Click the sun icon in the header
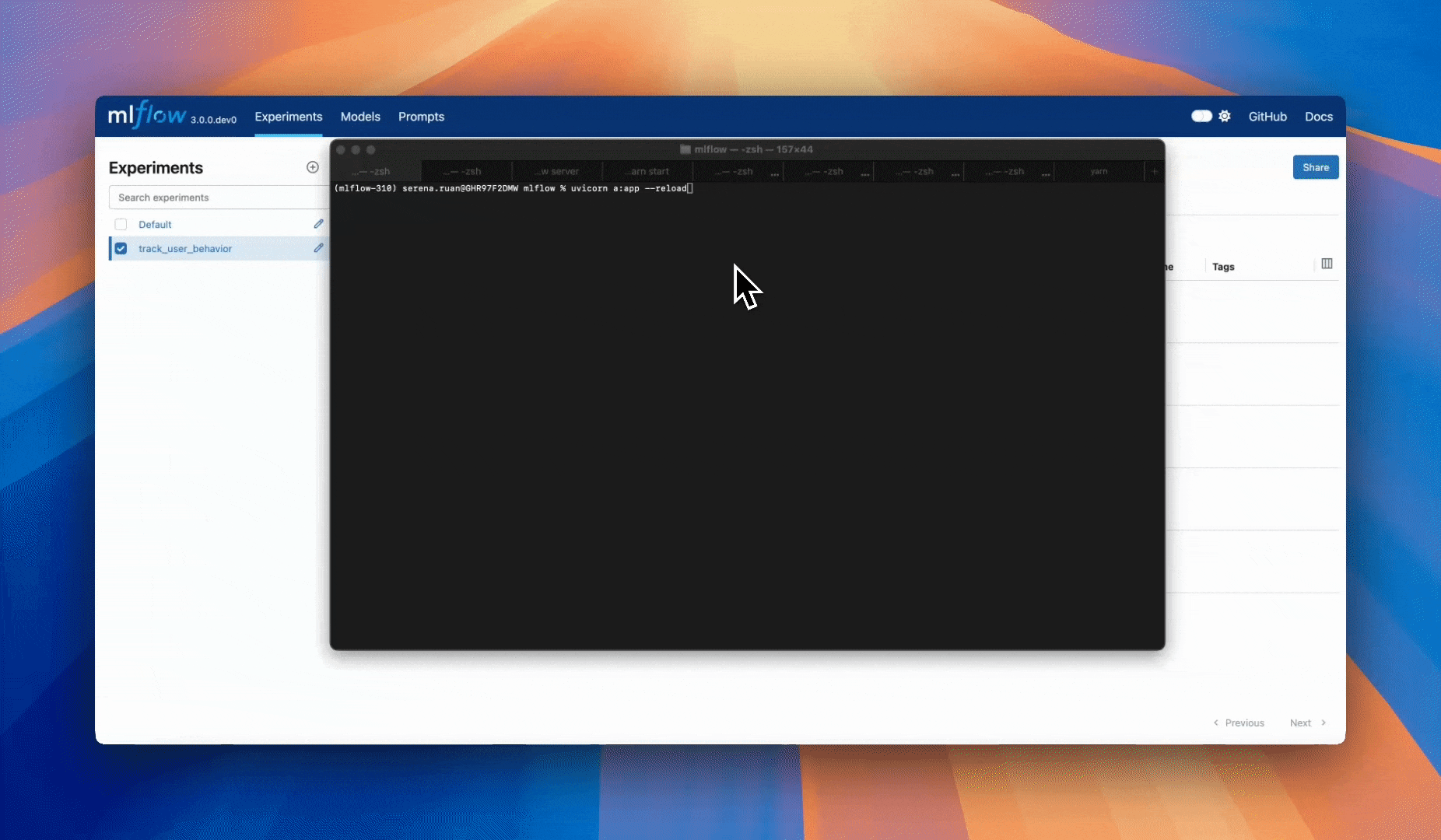Image resolution: width=1441 pixels, height=840 pixels. [1225, 117]
